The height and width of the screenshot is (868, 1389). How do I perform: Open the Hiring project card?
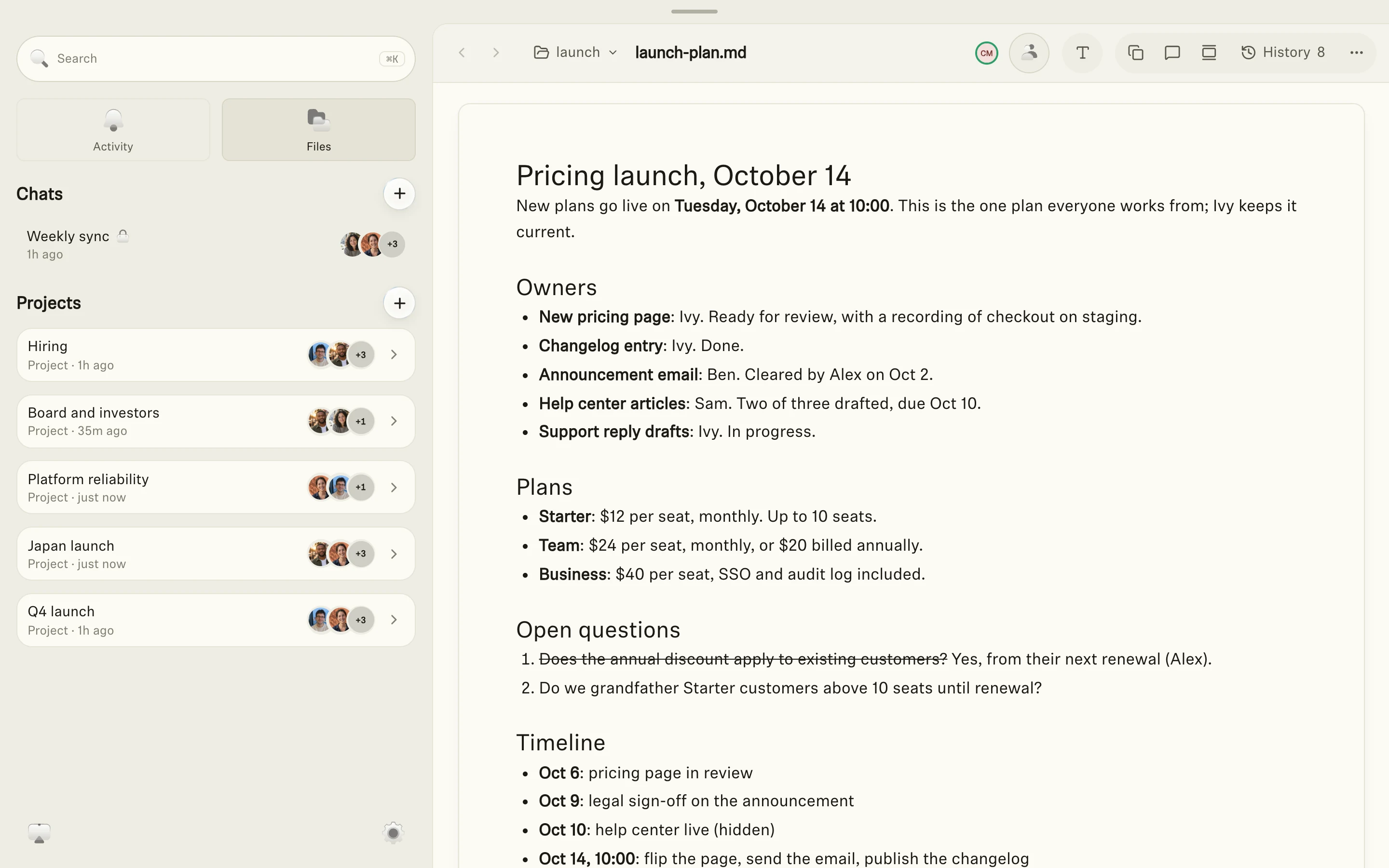216,355
